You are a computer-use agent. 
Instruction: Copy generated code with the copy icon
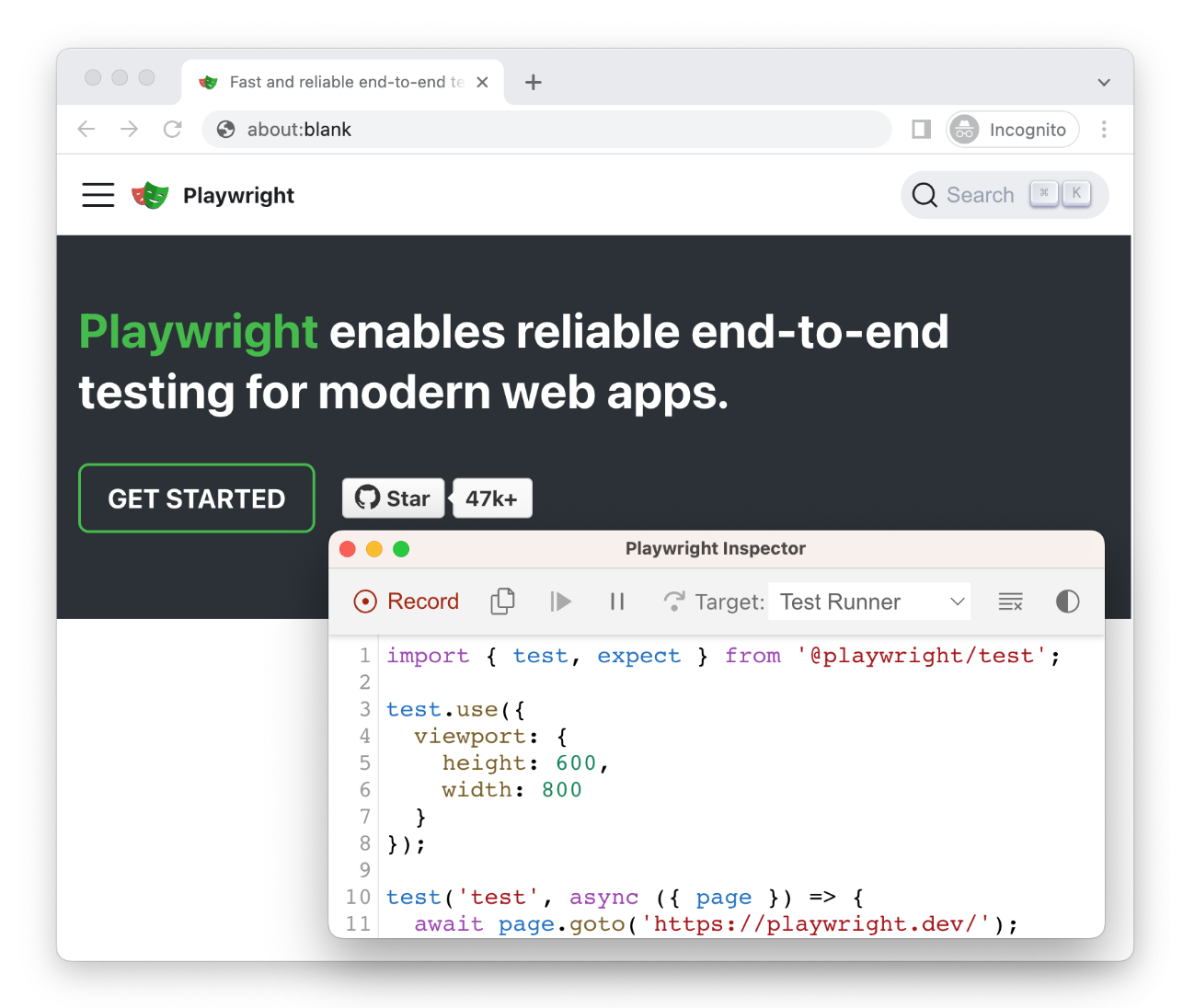click(502, 601)
